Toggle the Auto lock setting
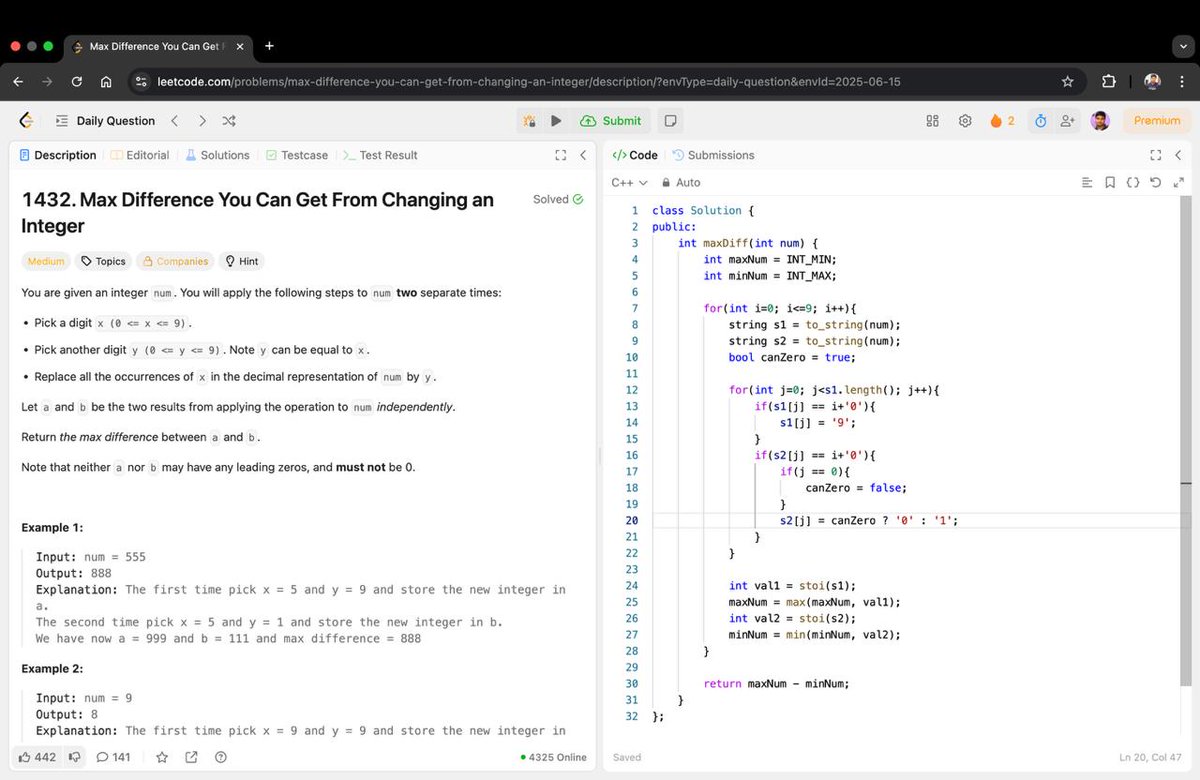 [x=681, y=183]
